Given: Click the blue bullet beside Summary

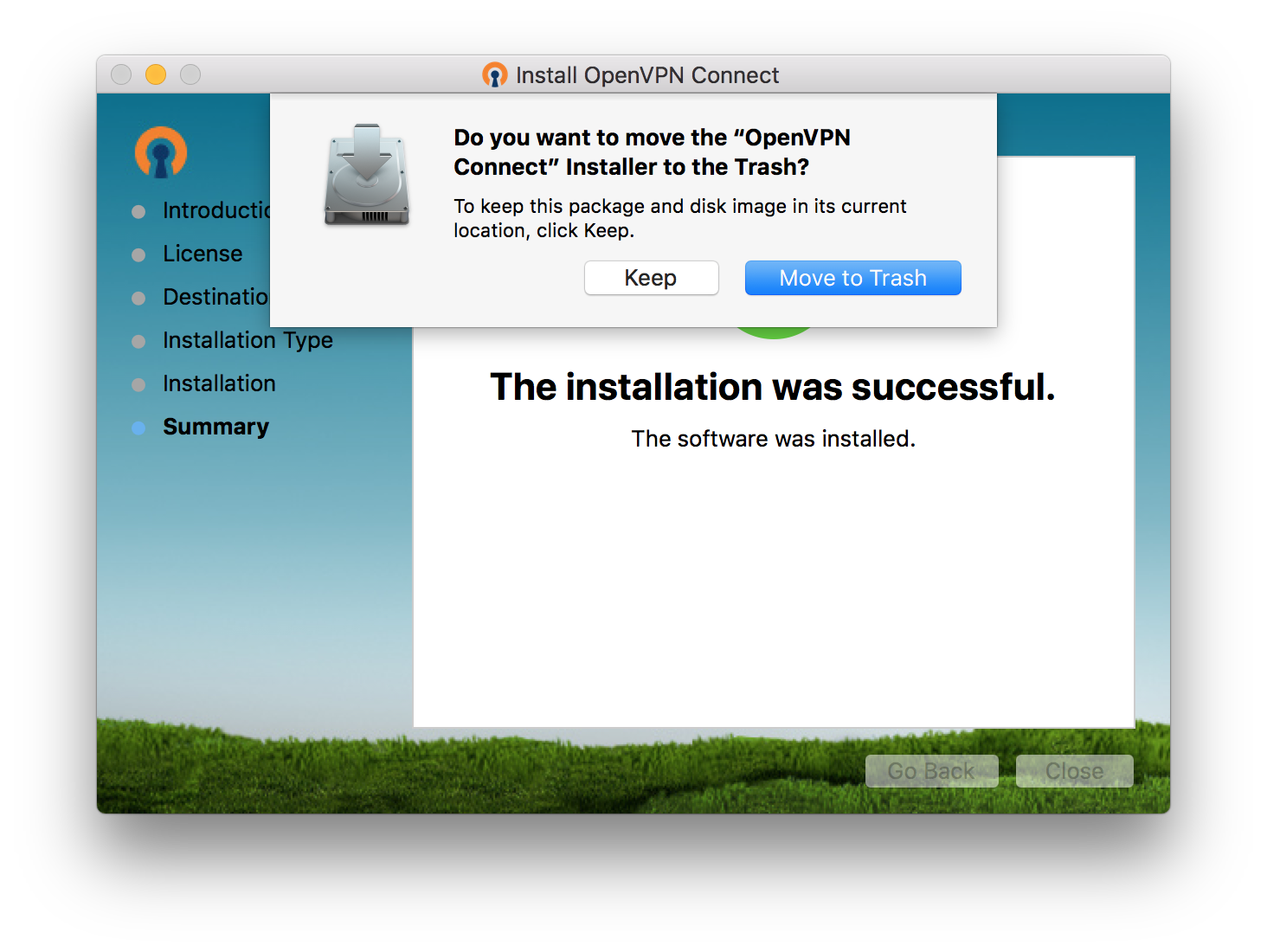Looking at the screenshot, I should click(x=138, y=428).
